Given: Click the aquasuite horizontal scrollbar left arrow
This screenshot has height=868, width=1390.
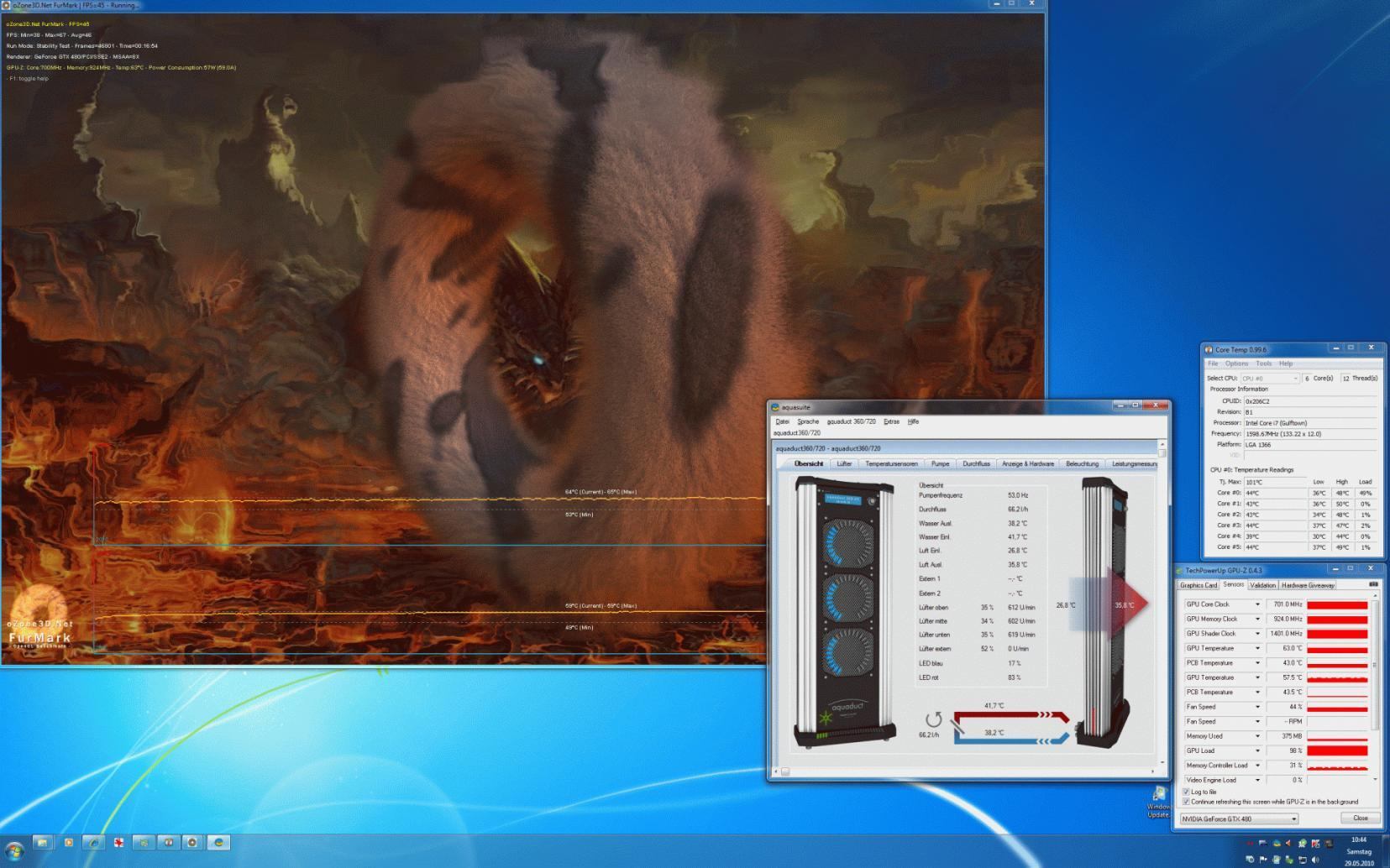Looking at the screenshot, I should click(775, 771).
